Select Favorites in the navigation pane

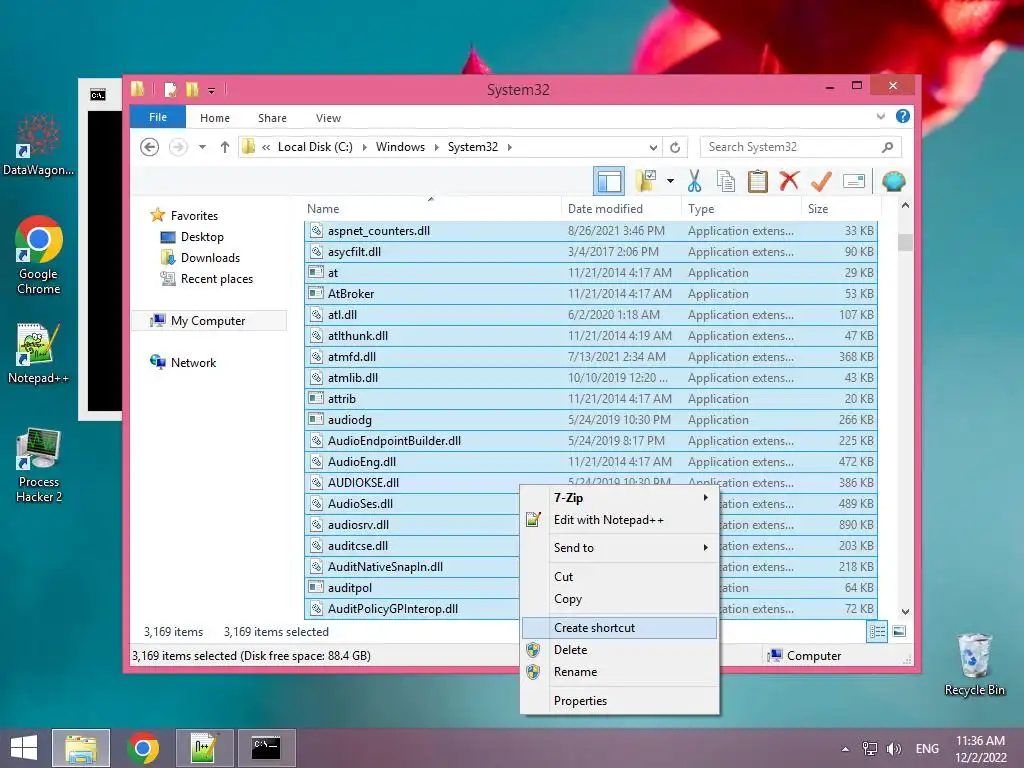tap(194, 216)
